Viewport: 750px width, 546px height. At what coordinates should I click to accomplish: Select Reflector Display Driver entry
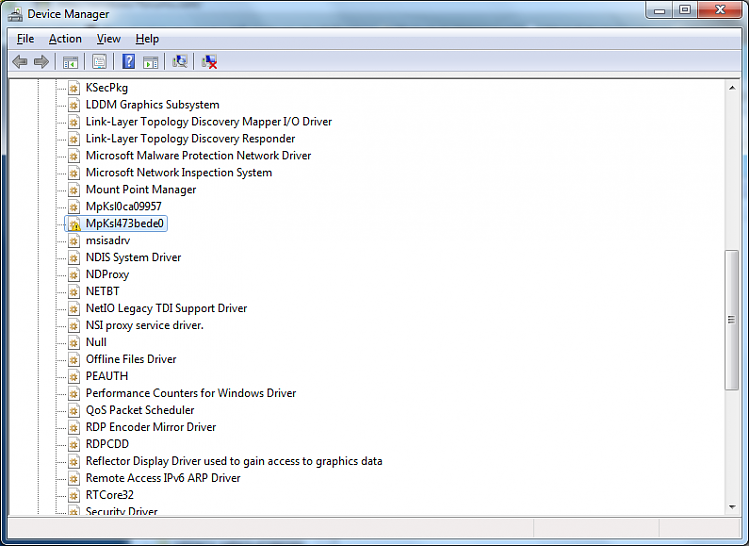click(x=234, y=461)
